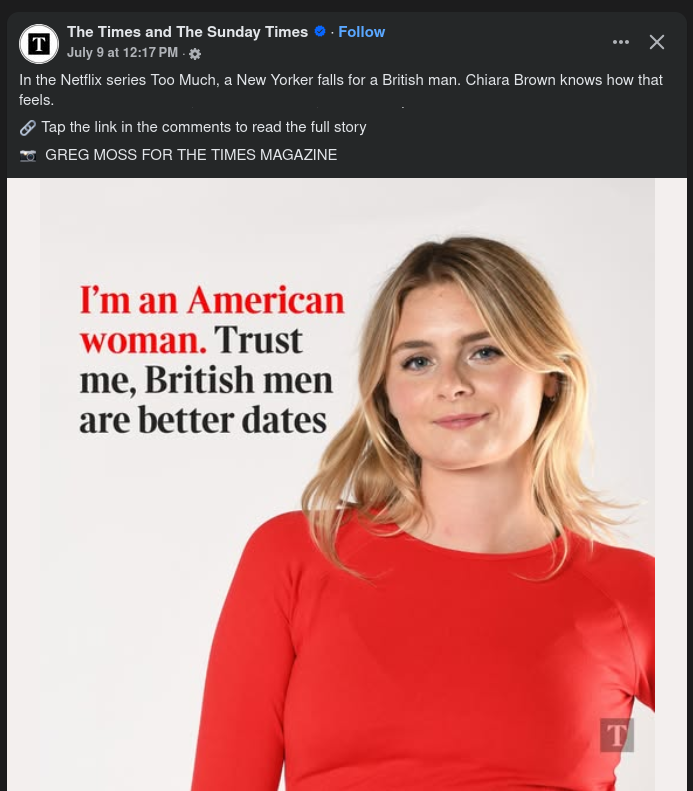Viewport: 693px width, 791px height.
Task: Click the verified badge next to page name
Action: [320, 31]
